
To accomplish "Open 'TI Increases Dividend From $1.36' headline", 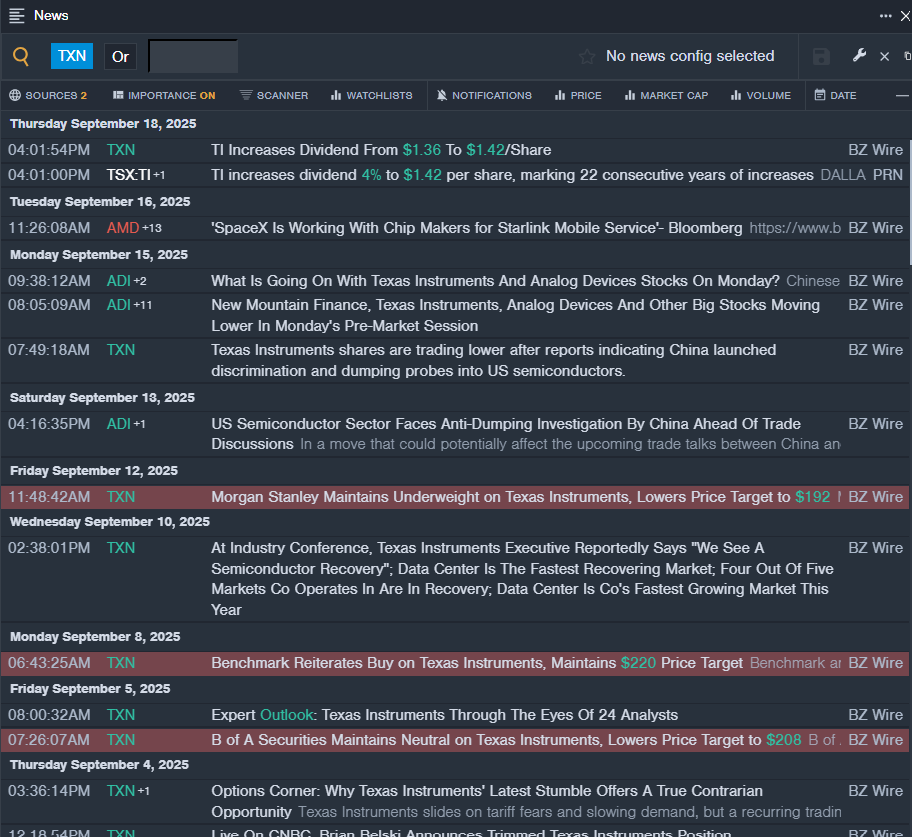I will pos(381,150).
